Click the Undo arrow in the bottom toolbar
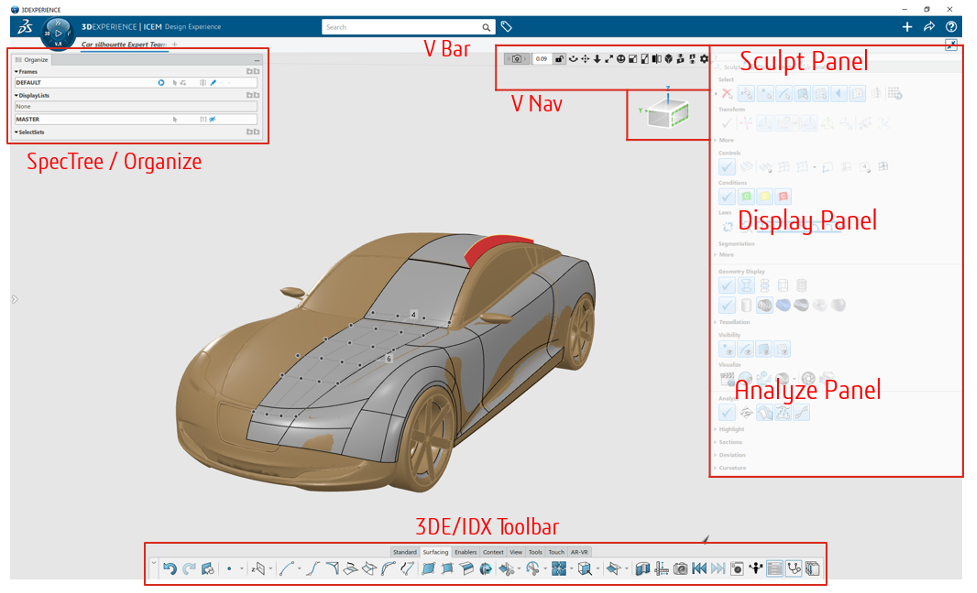Screen dimensions: 977x593 coord(171,570)
